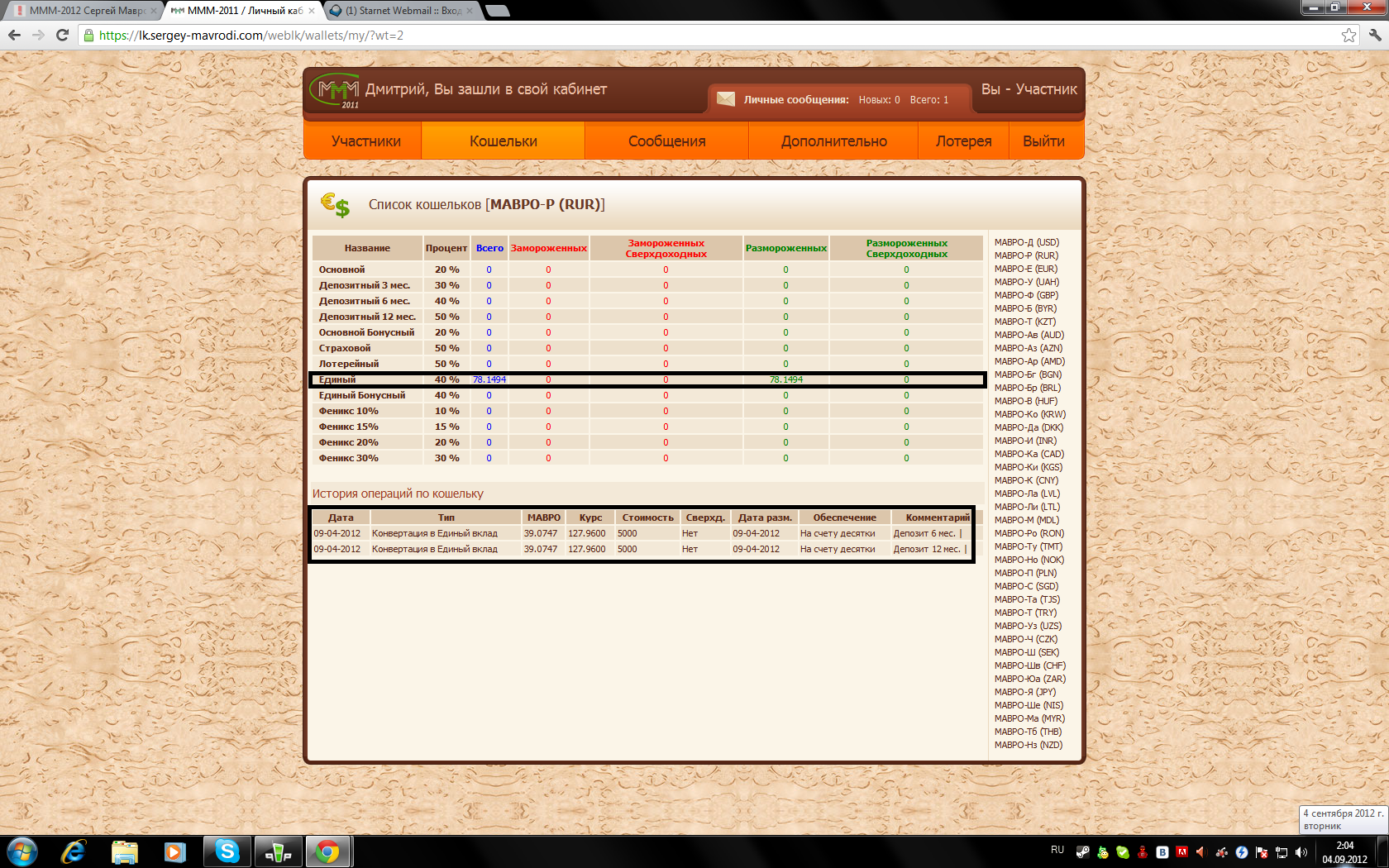Switch to the Starnet Webmail tab
The width and height of the screenshot is (1389, 868).
tap(400, 11)
